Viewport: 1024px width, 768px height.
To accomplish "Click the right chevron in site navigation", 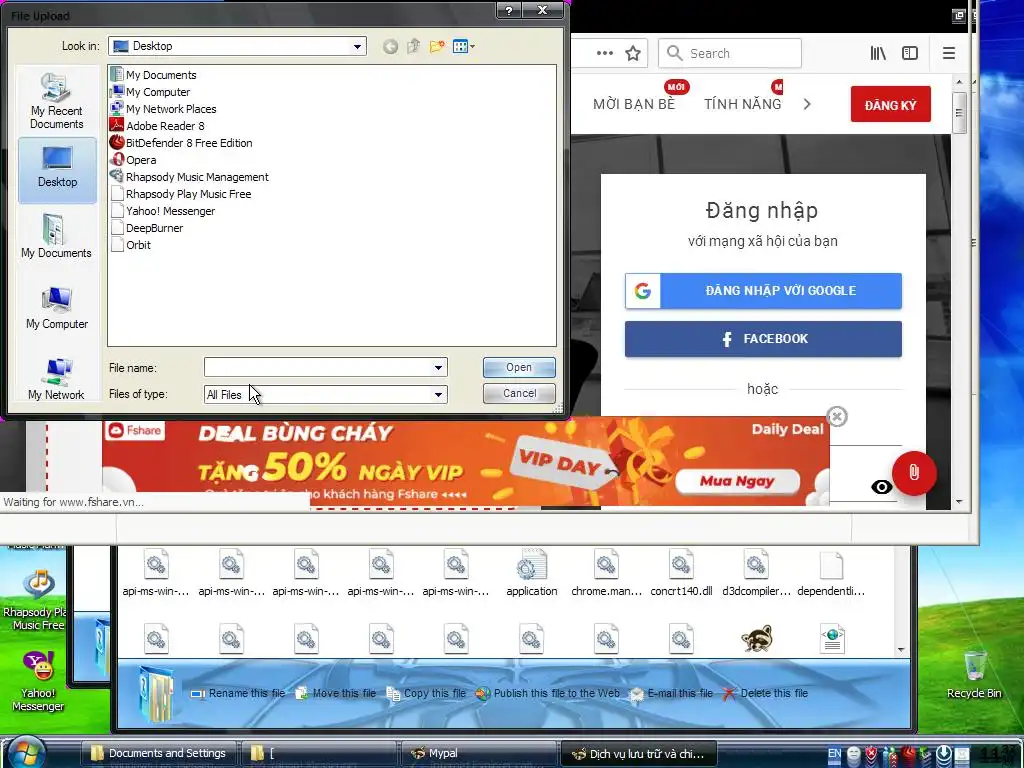I will (807, 104).
